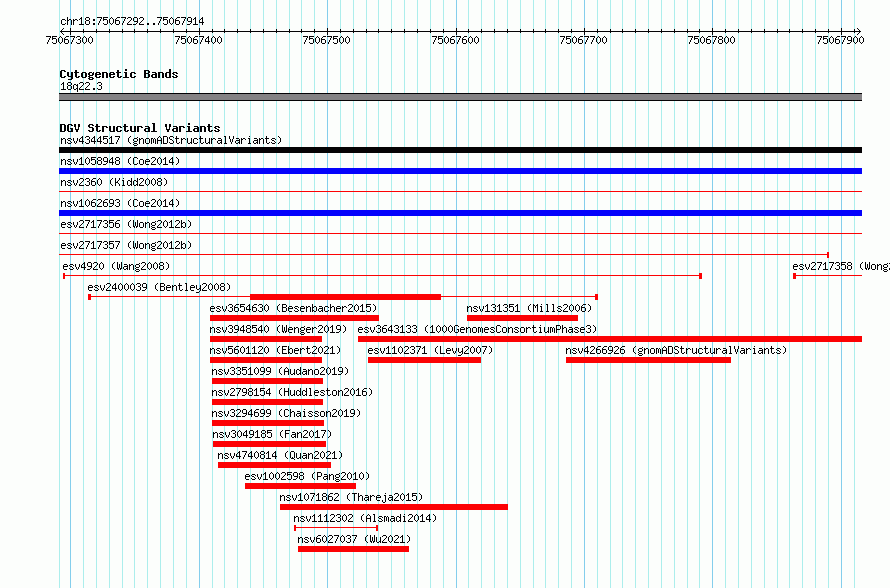Click the 75067300 ruler position
Viewport: 890px width, 588px height.
click(x=69, y=40)
